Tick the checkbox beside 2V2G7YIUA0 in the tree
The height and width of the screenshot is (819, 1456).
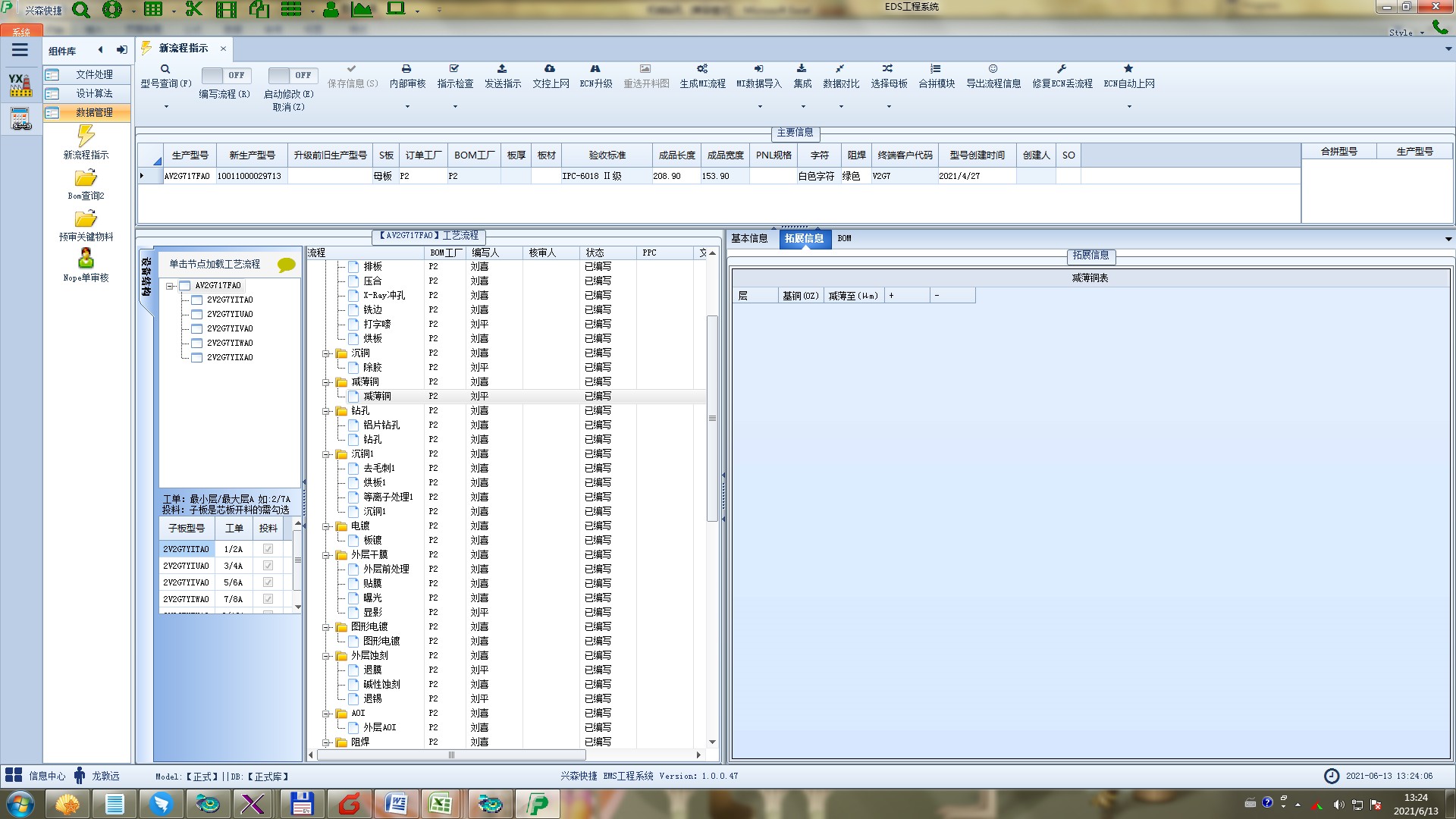click(197, 314)
